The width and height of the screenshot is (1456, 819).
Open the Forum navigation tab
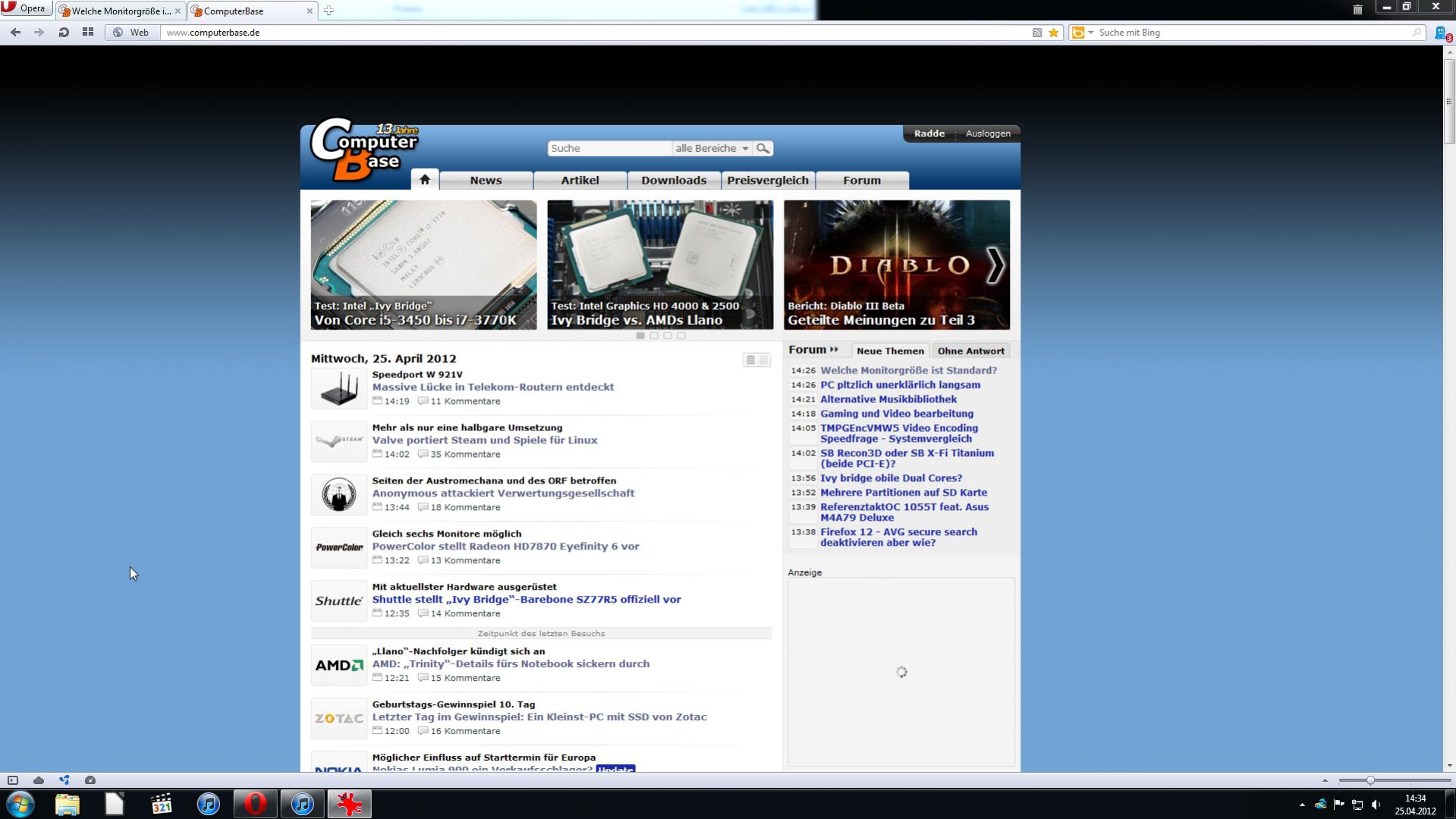tap(862, 181)
